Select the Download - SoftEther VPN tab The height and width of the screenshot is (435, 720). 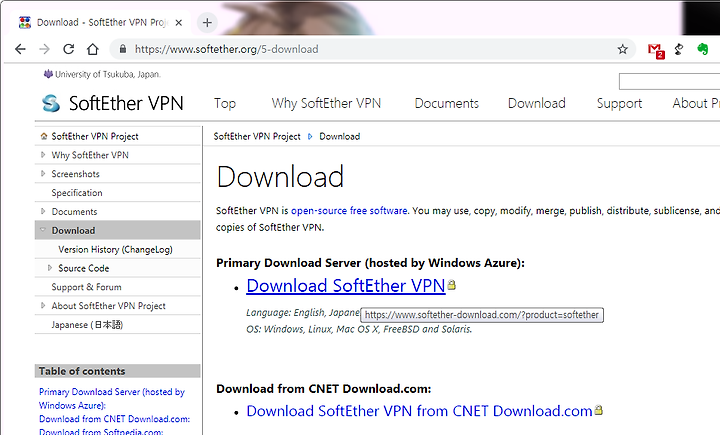click(x=101, y=23)
